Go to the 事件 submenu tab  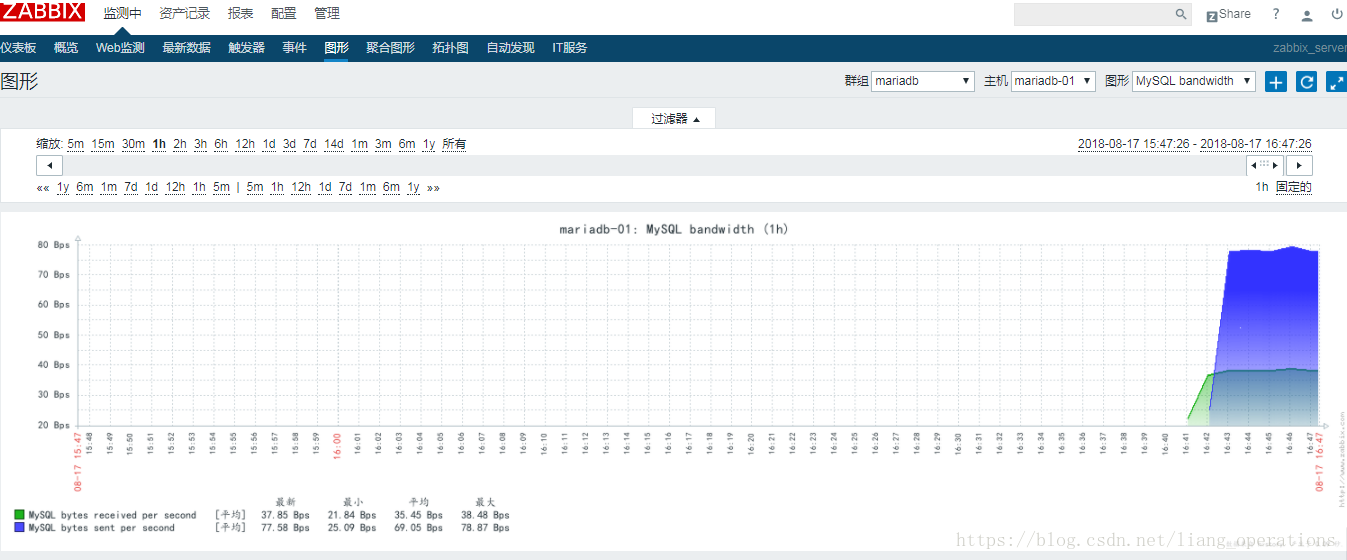(294, 48)
